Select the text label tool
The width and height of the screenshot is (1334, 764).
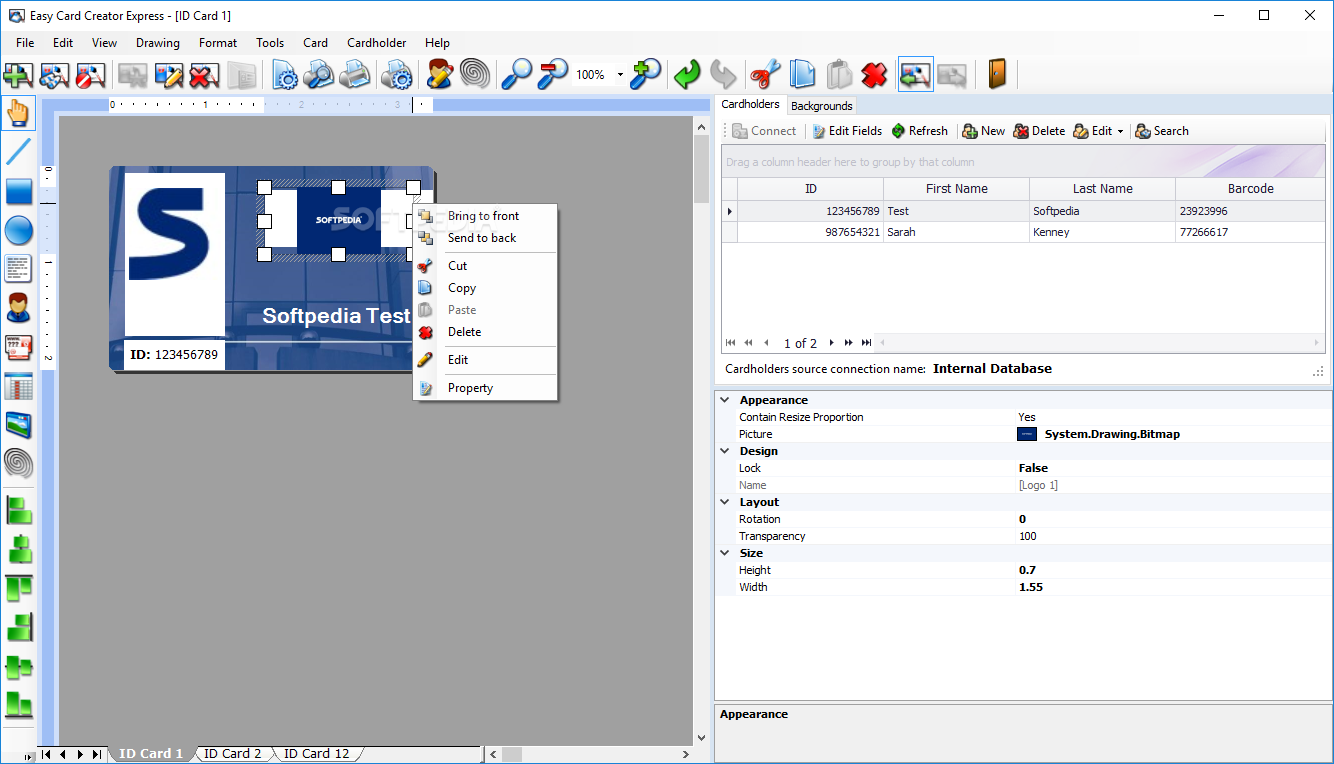18,270
